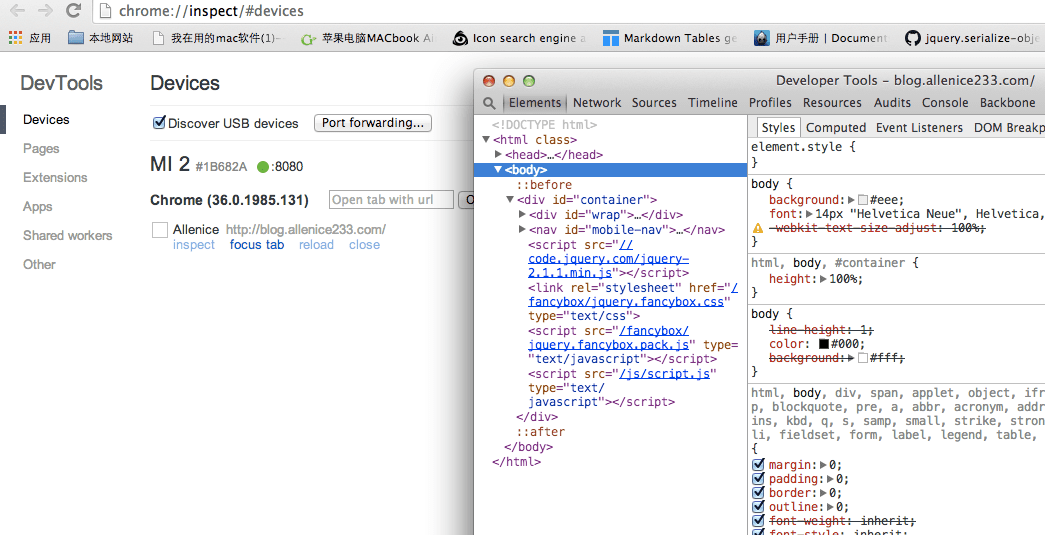The width and height of the screenshot is (1045, 535).
Task: Select Pages in DevTools sidebar
Action: tap(41, 149)
